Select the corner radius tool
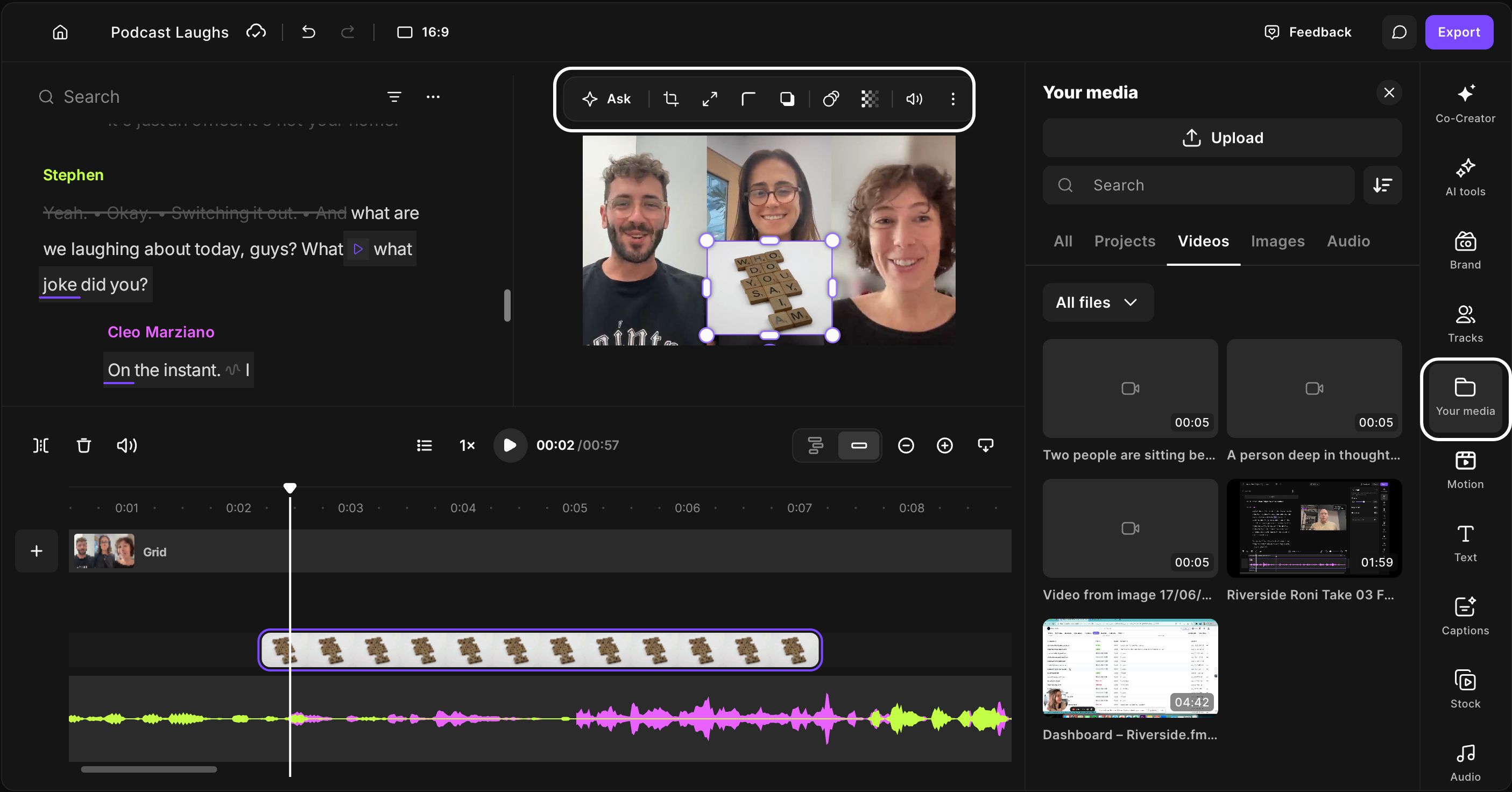The height and width of the screenshot is (792, 1512). point(748,99)
